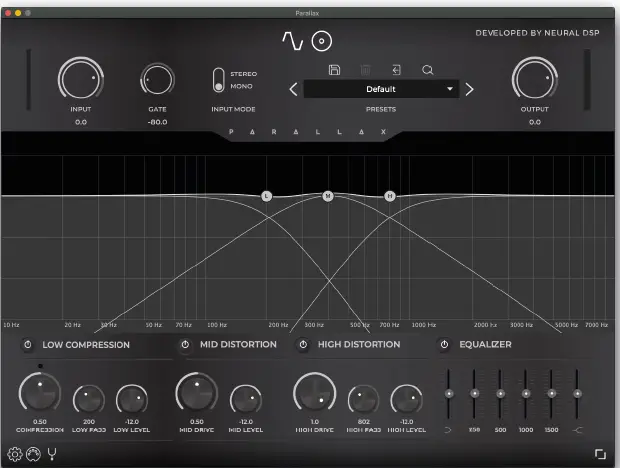Click the Gate knob
620x468 pixels.
(x=157, y=79)
